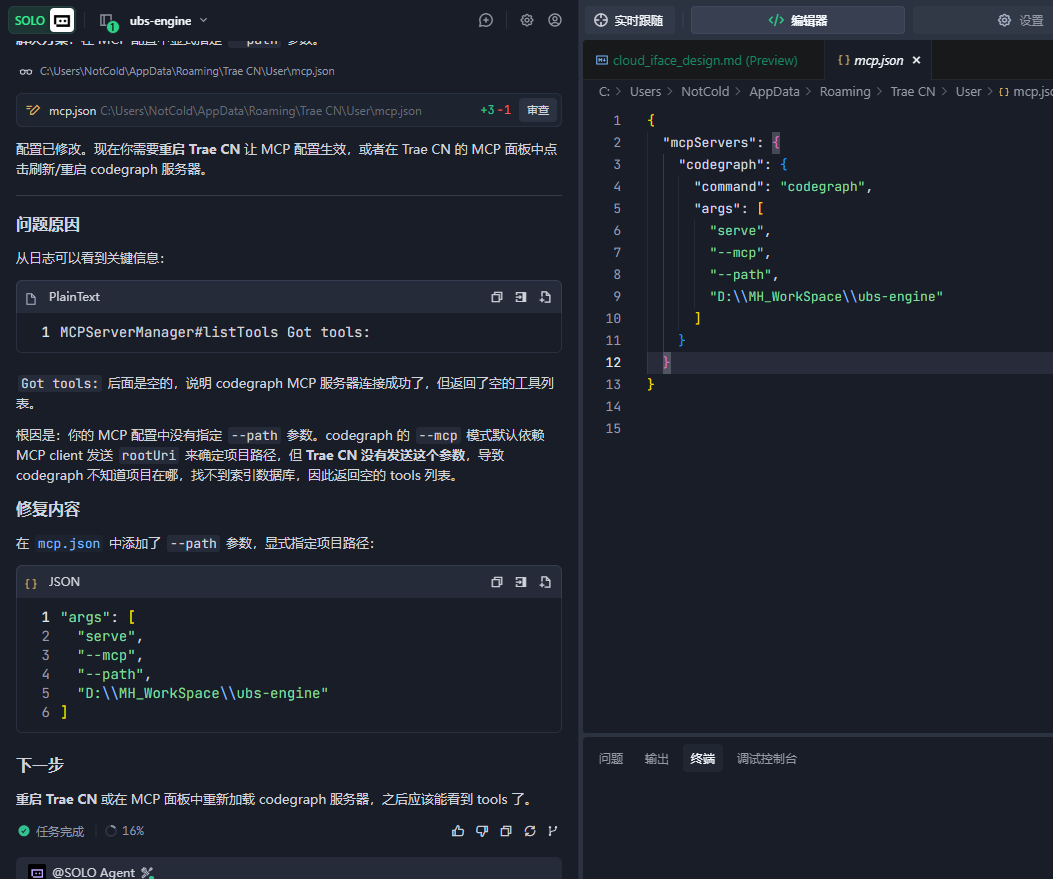The height and width of the screenshot is (879, 1053).
Task: Open the 终端 panel tab
Action: click(x=702, y=758)
